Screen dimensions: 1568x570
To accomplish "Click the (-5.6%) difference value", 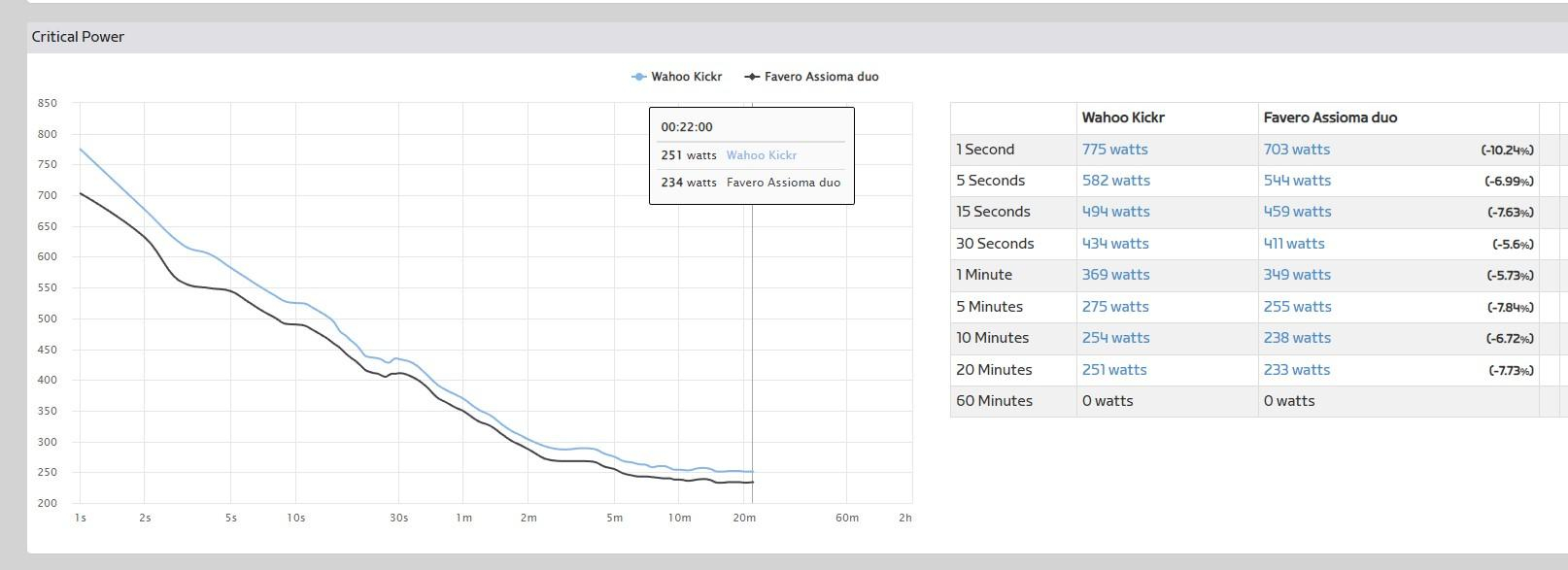I will pos(1513,245).
